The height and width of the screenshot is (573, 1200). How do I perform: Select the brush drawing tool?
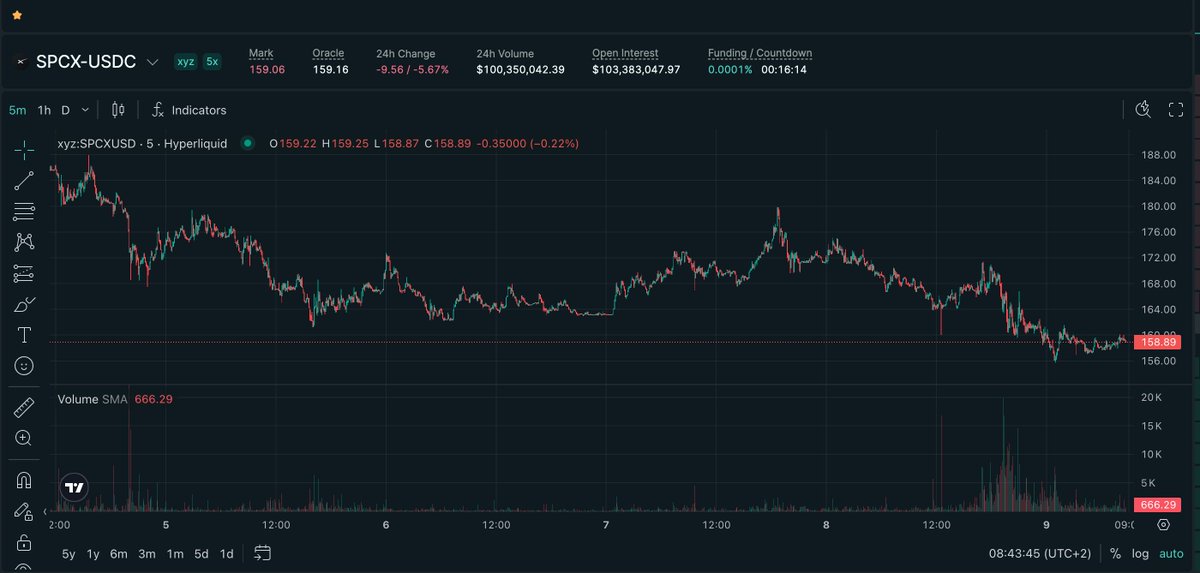click(24, 304)
